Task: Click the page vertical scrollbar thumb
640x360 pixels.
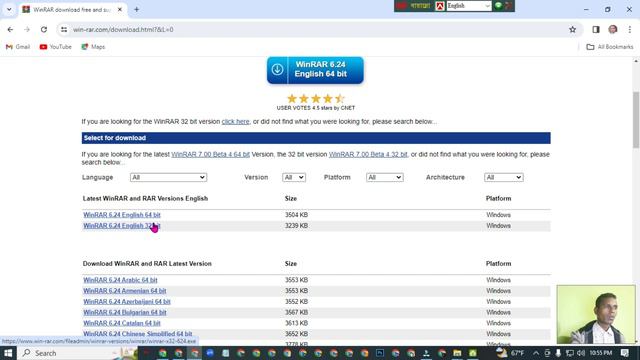Action: (636, 120)
